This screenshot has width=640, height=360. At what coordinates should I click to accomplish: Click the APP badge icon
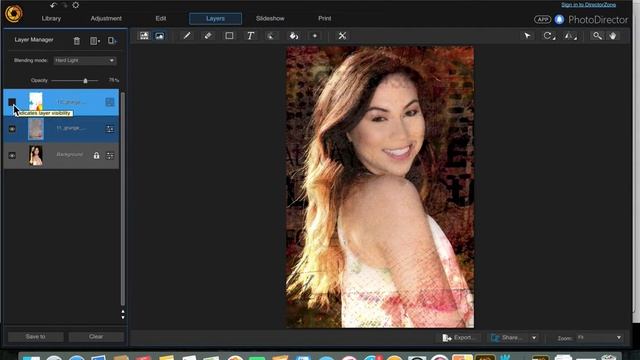pos(542,19)
